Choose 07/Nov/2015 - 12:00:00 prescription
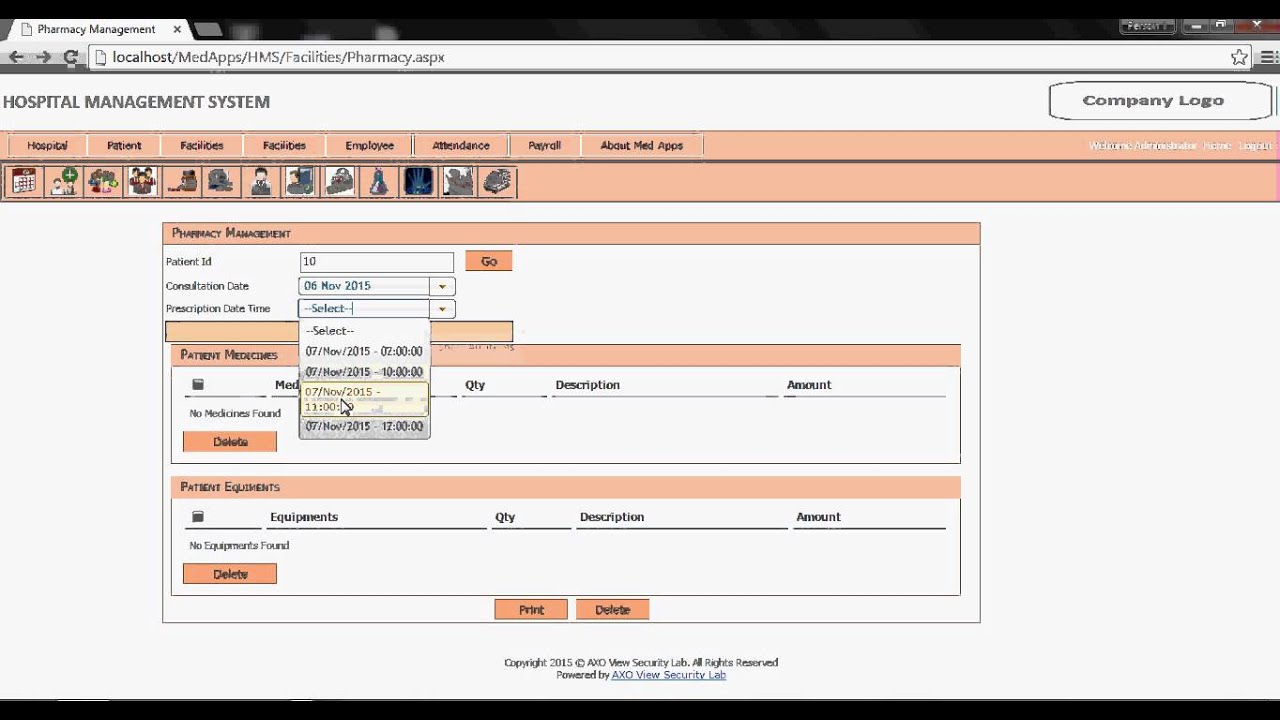1280x720 pixels. pos(364,426)
